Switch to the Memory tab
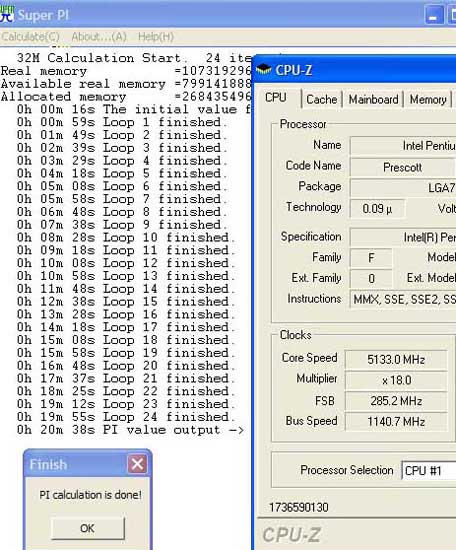456x550 pixels. point(428,99)
